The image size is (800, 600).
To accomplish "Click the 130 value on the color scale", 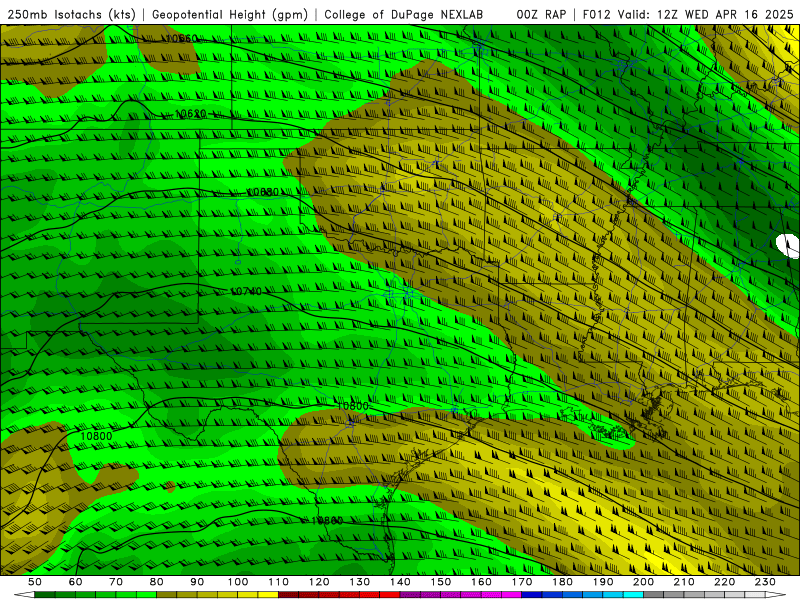I will click(x=360, y=582).
